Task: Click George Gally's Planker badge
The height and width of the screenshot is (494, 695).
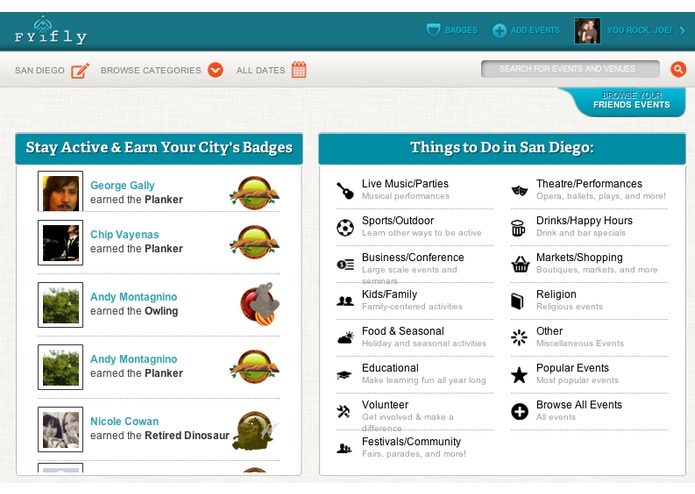Action: (254, 193)
